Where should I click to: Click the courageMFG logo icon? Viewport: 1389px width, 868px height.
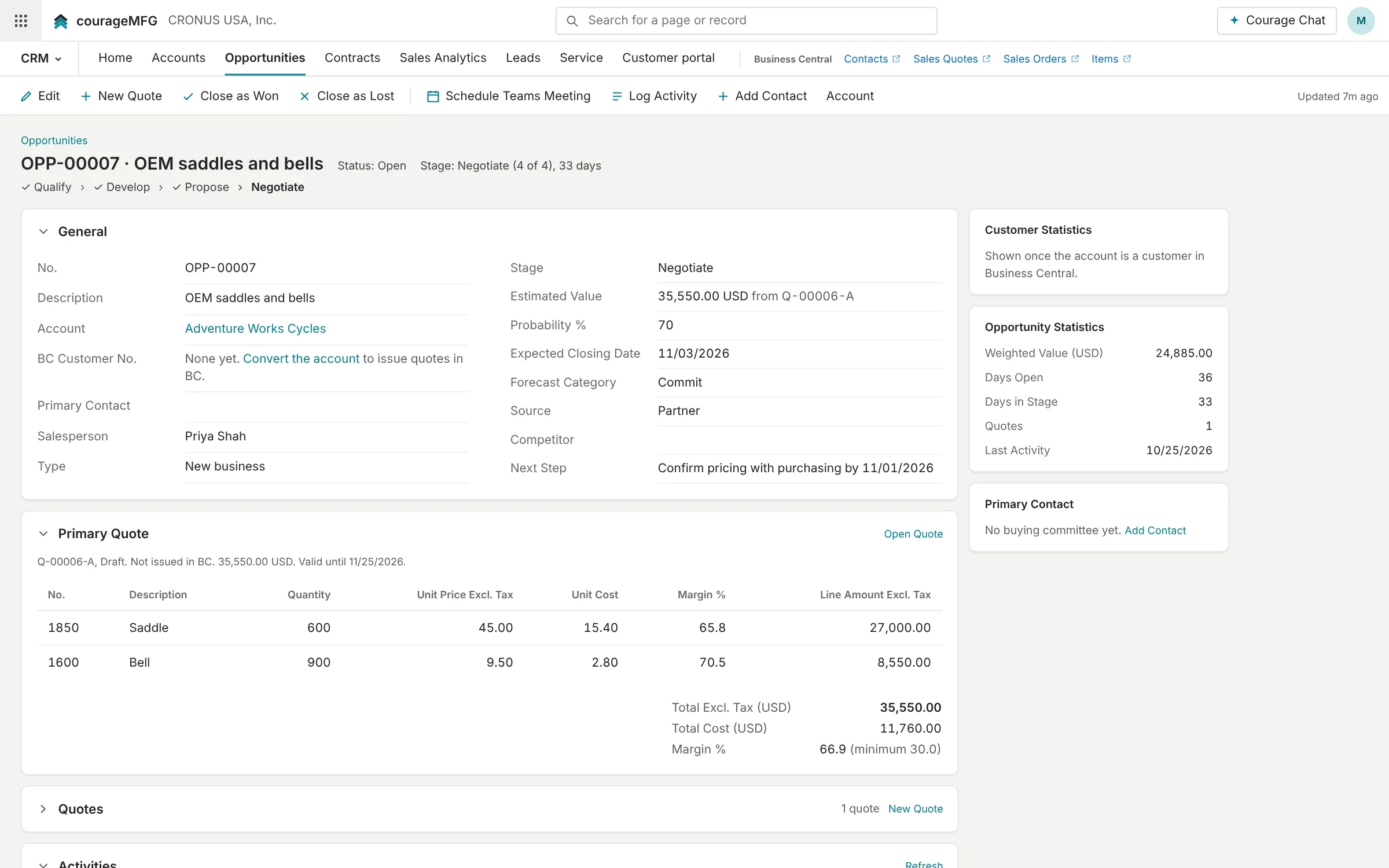(61, 21)
